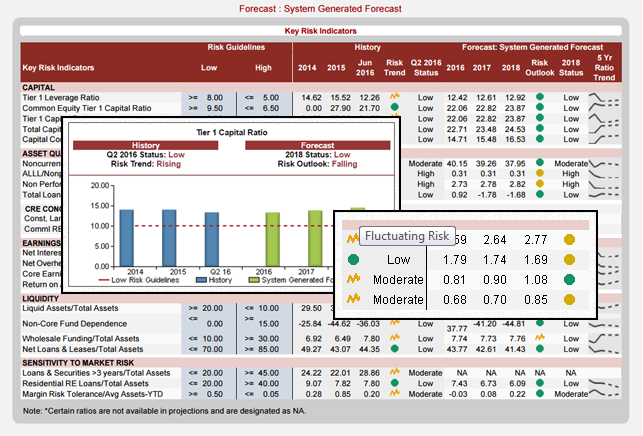Click the 2015 history bar in chart
Viewport: 643px width, 436px height.
(169, 238)
